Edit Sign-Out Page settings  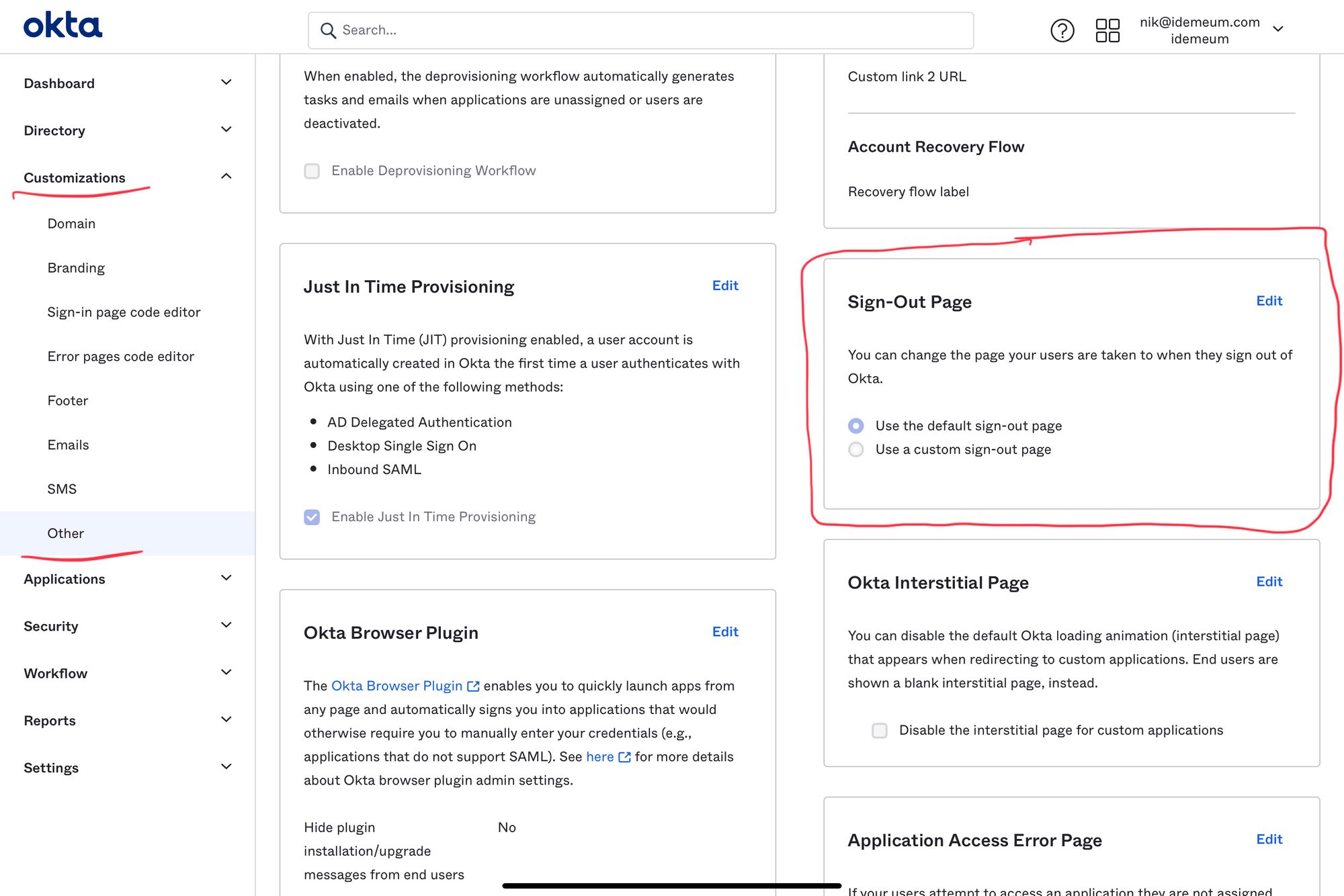coord(1269,301)
